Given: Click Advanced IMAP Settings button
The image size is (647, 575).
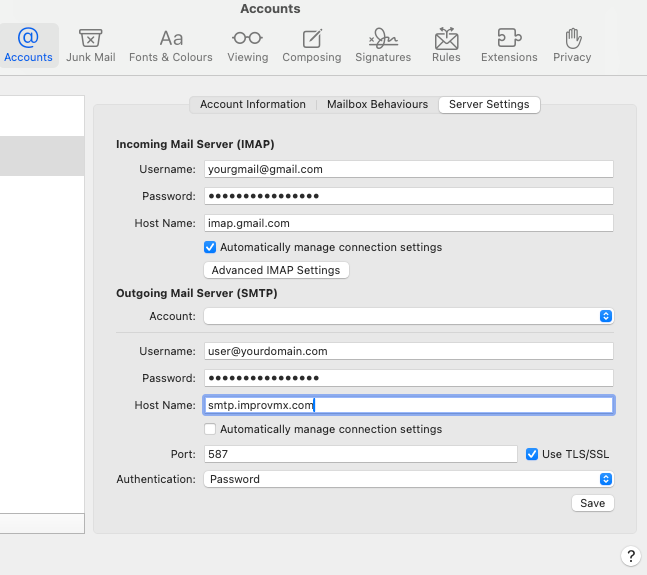Looking at the screenshot, I should [x=276, y=270].
